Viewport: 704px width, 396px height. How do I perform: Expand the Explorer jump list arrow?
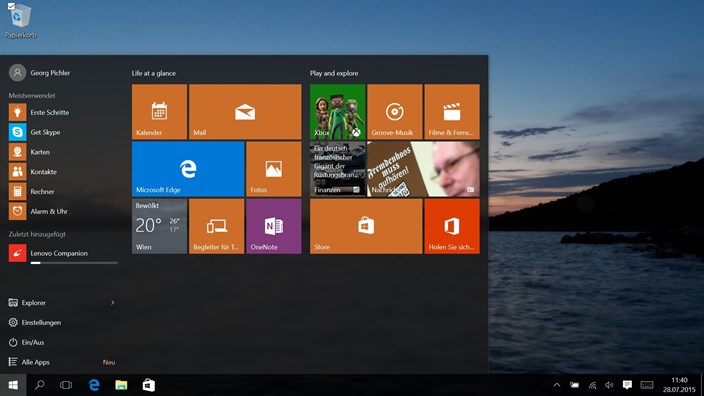click(x=112, y=303)
